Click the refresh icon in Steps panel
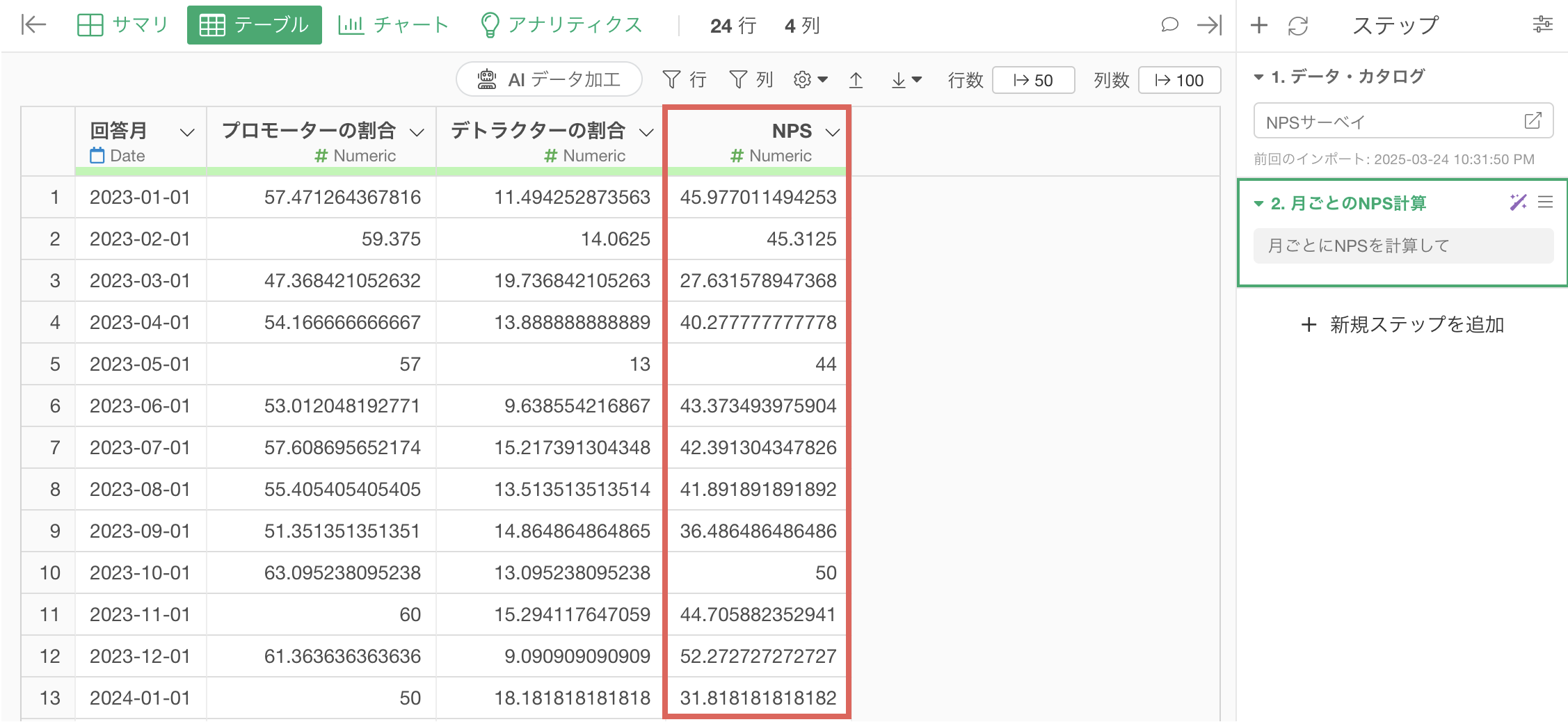The height and width of the screenshot is (722, 1568). (x=1297, y=26)
